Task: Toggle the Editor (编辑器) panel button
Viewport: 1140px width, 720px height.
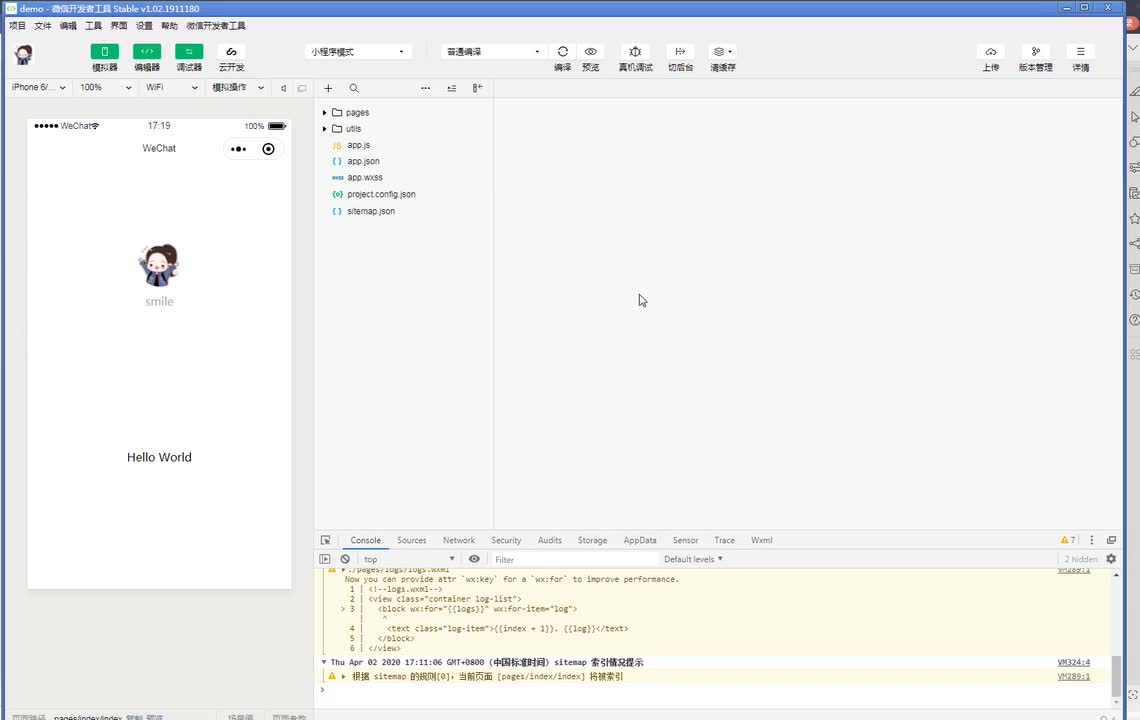Action: pyautogui.click(x=147, y=52)
